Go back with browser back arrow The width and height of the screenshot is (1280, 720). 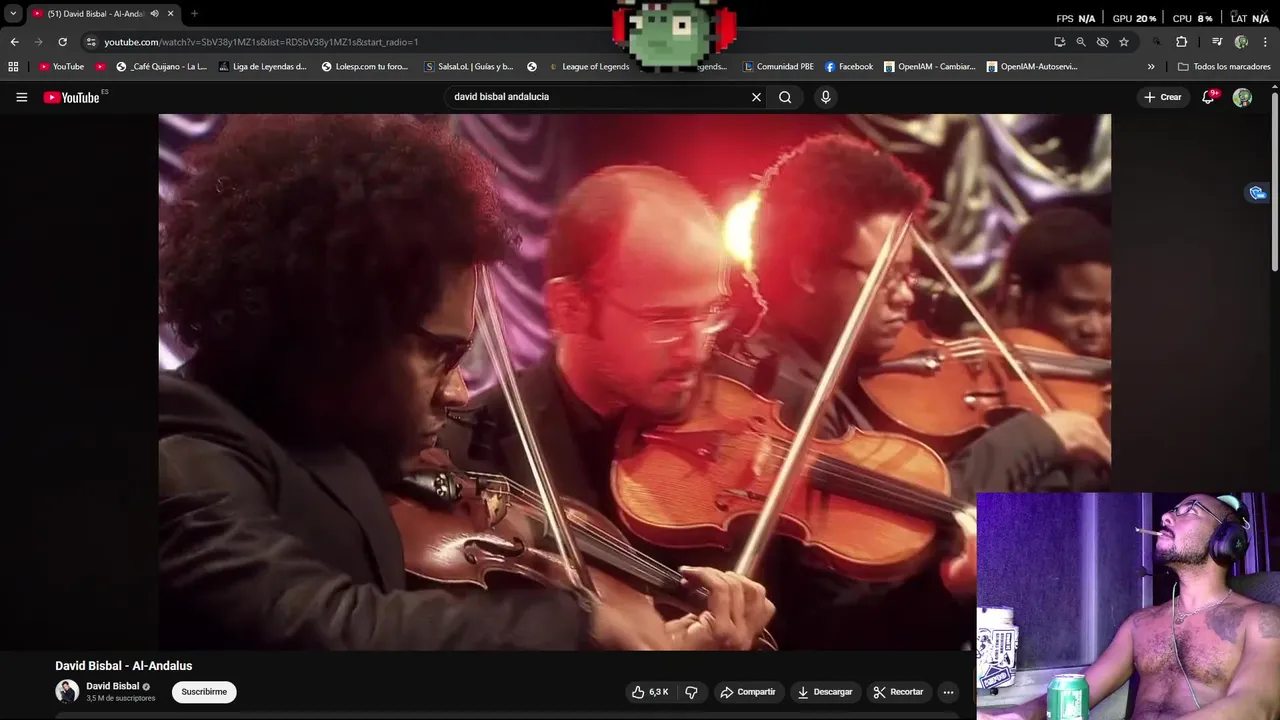coord(14,42)
